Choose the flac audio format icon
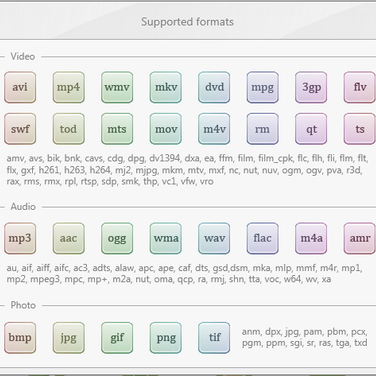Viewport: 376px width, 376px height. point(263,238)
